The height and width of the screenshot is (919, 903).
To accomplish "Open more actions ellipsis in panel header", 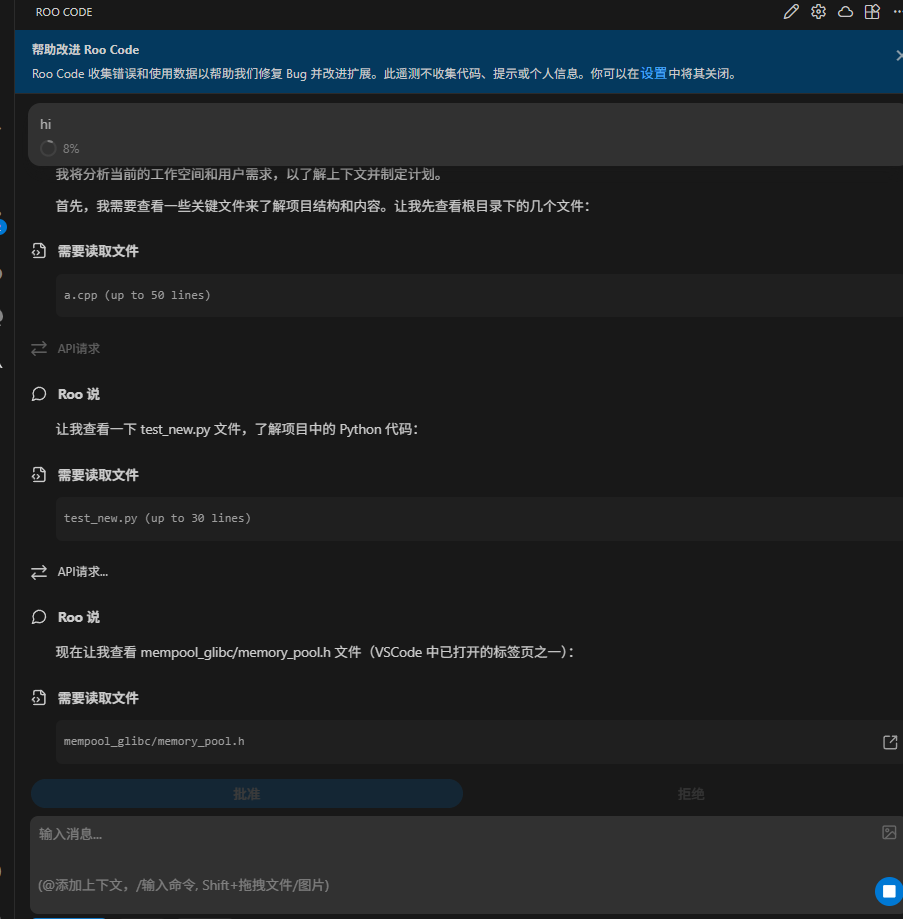I will point(898,12).
